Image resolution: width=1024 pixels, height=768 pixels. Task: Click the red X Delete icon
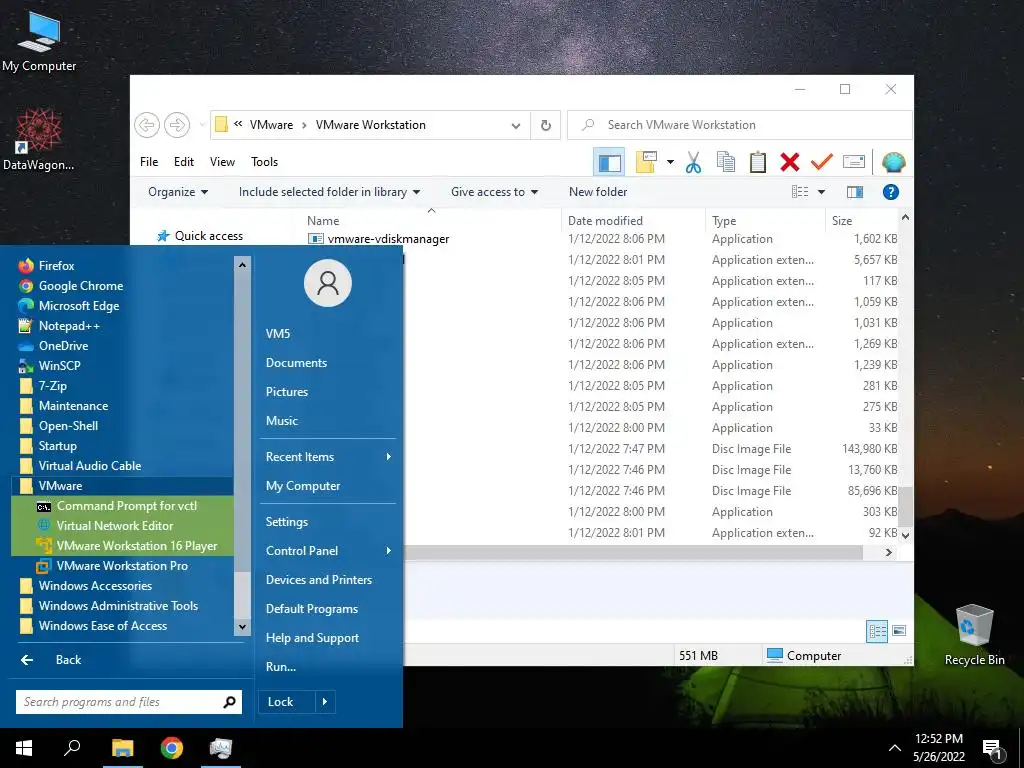point(790,162)
